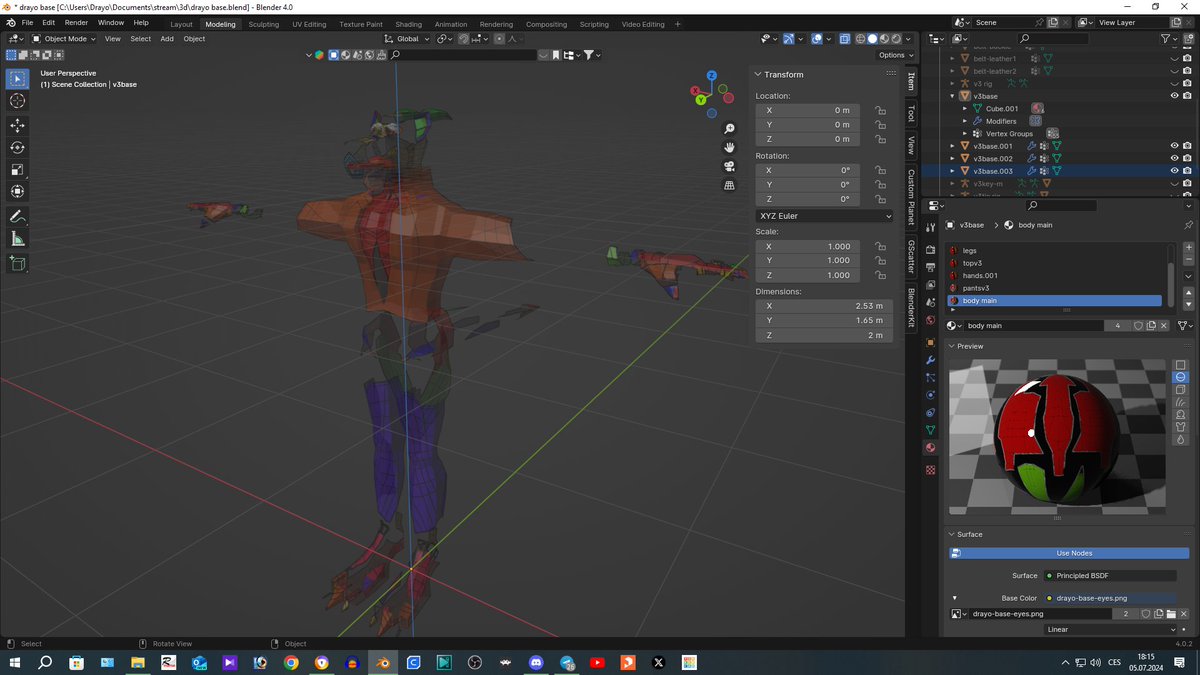
Task: Open the viewport Add menu
Action: 167,39
